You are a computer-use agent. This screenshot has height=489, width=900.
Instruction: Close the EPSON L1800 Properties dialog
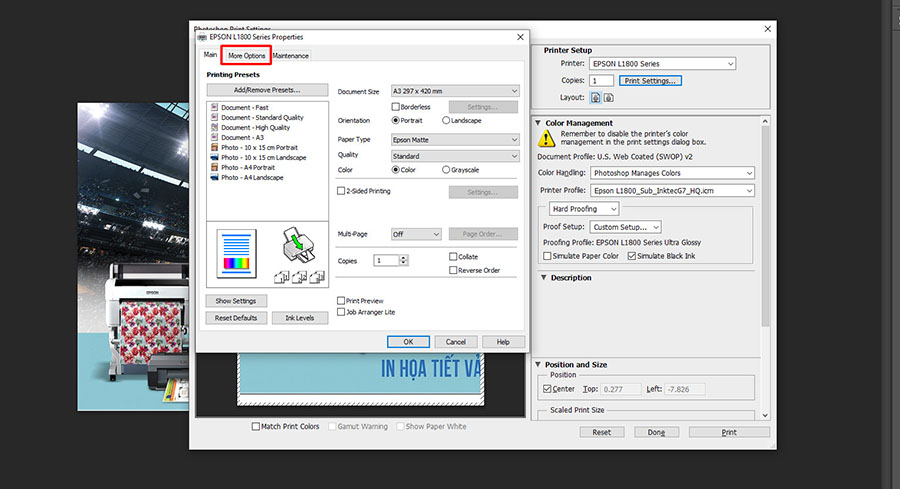tap(520, 37)
